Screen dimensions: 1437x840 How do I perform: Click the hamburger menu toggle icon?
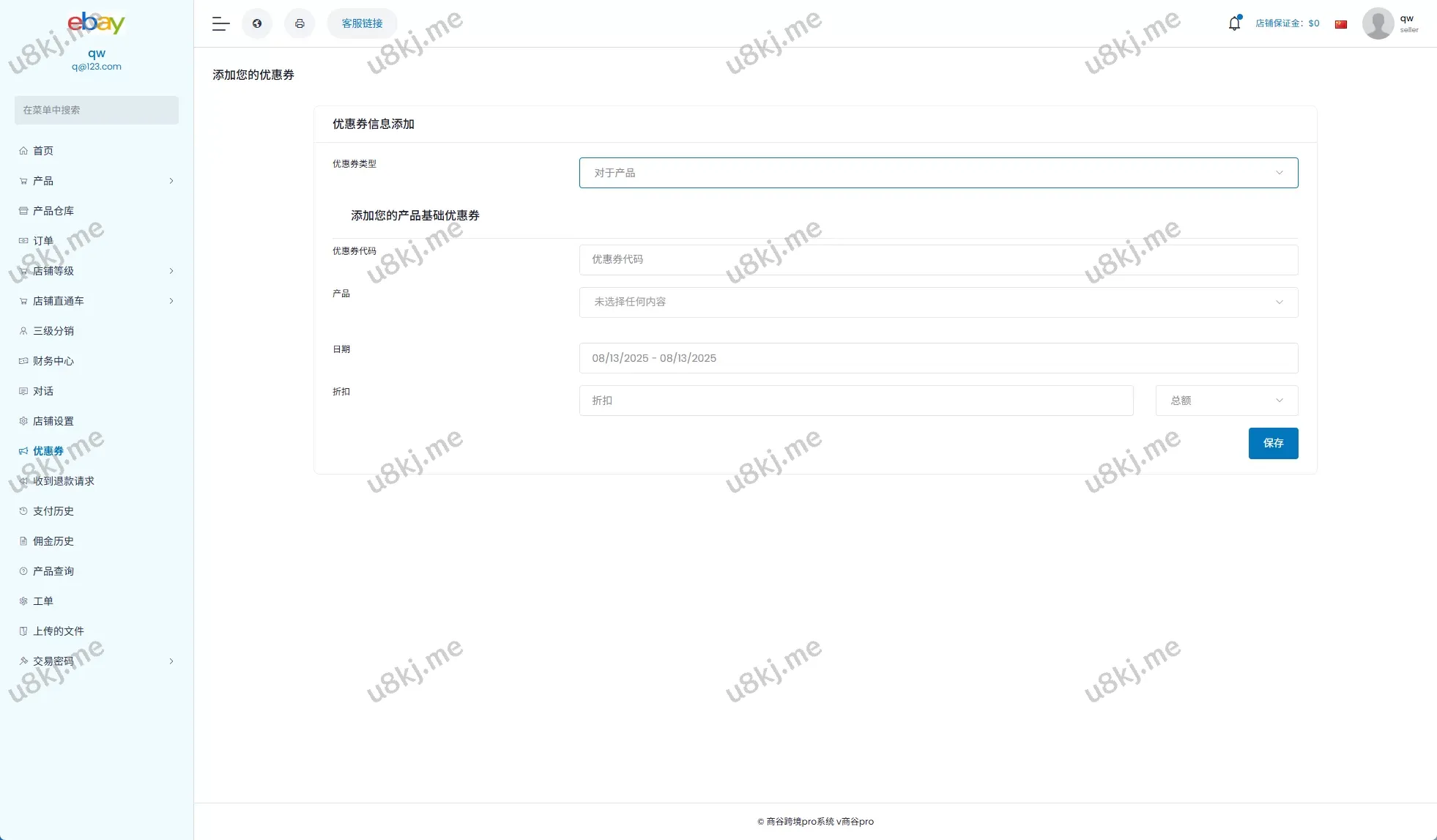coord(220,23)
